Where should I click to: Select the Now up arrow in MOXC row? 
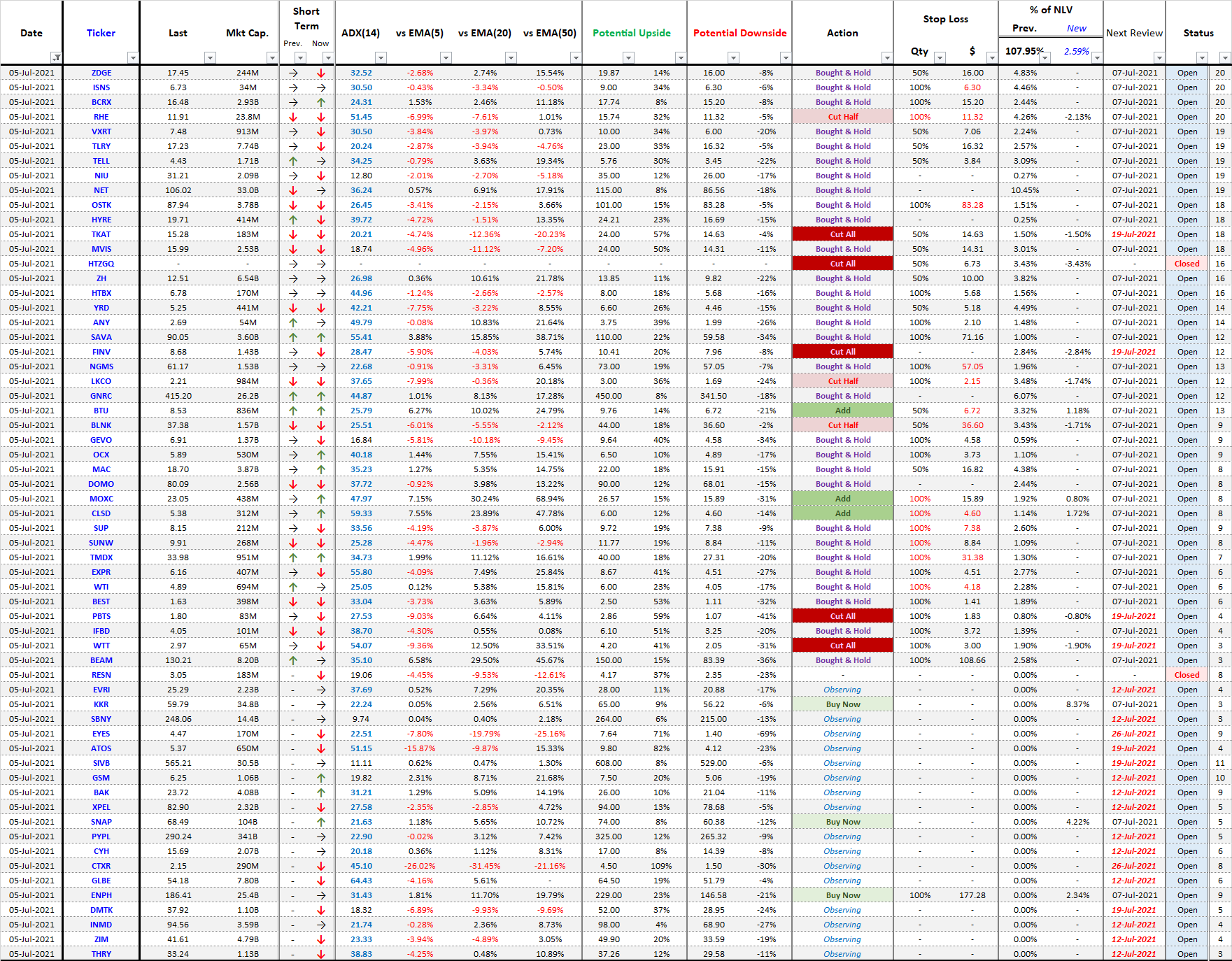tap(321, 499)
